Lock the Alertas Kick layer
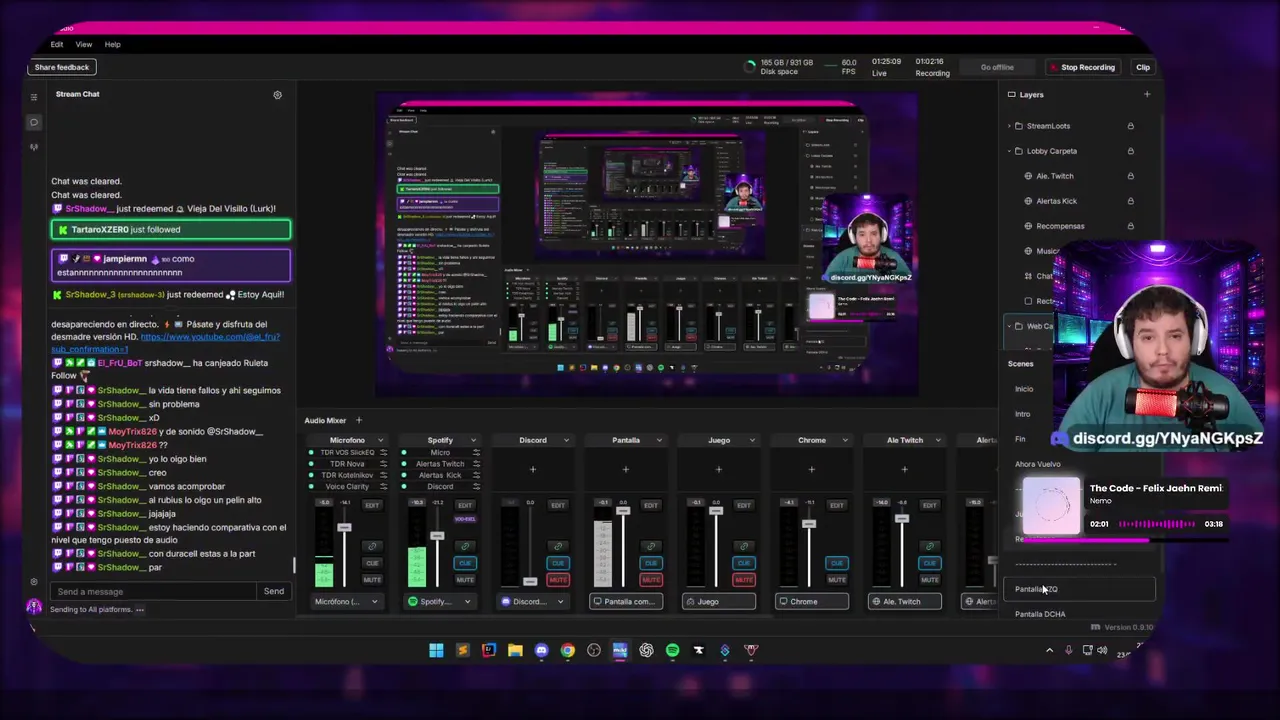1280x720 pixels. coord(1131,201)
